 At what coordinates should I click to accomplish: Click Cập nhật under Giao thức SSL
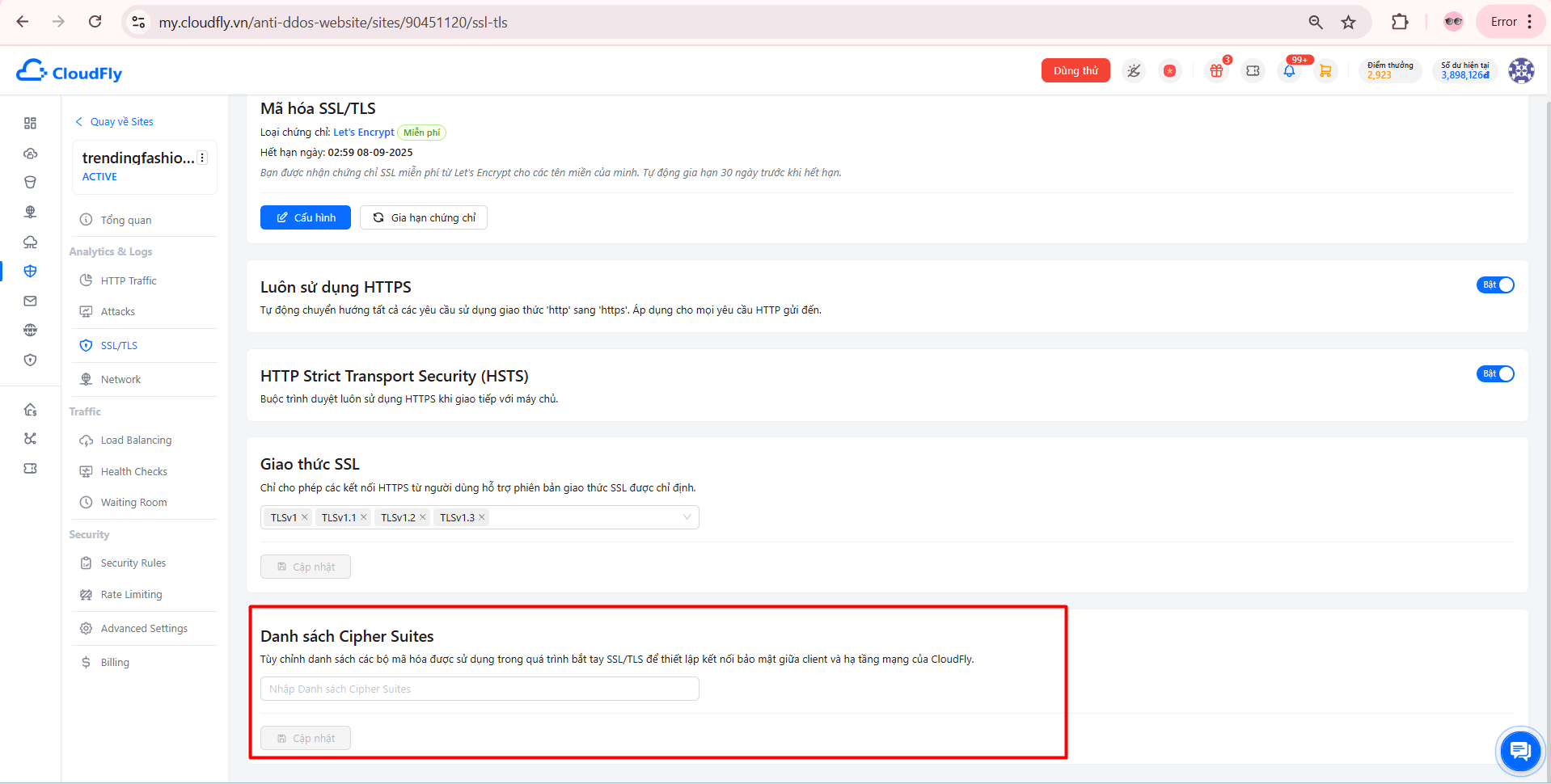(x=306, y=567)
